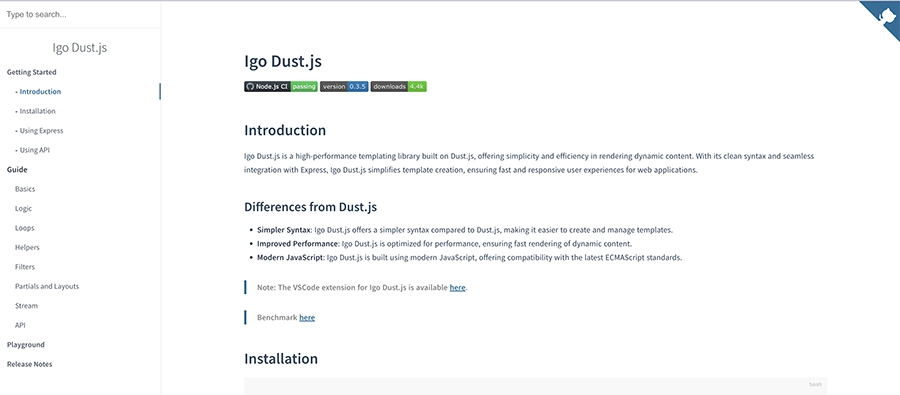900x395 pixels.
Task: Click the bash code block
Action: point(536,386)
